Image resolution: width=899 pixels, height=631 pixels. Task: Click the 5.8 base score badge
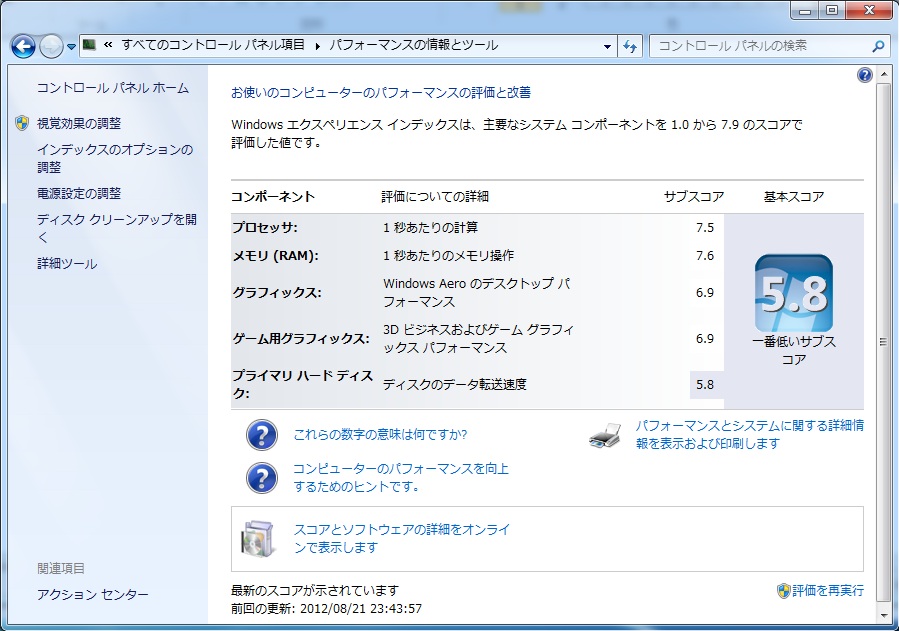click(794, 293)
